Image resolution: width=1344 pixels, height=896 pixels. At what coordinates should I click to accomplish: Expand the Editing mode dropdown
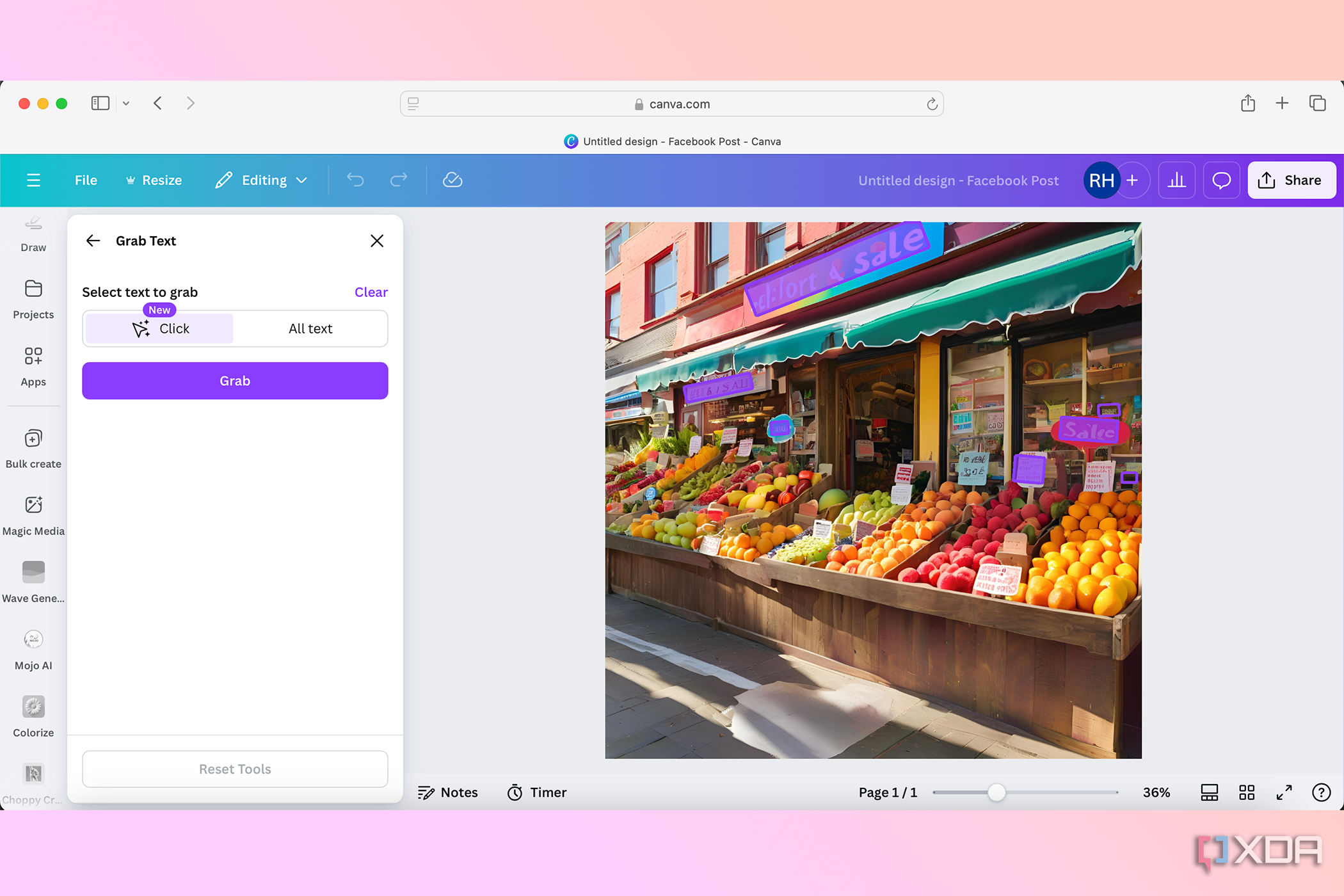(x=262, y=180)
